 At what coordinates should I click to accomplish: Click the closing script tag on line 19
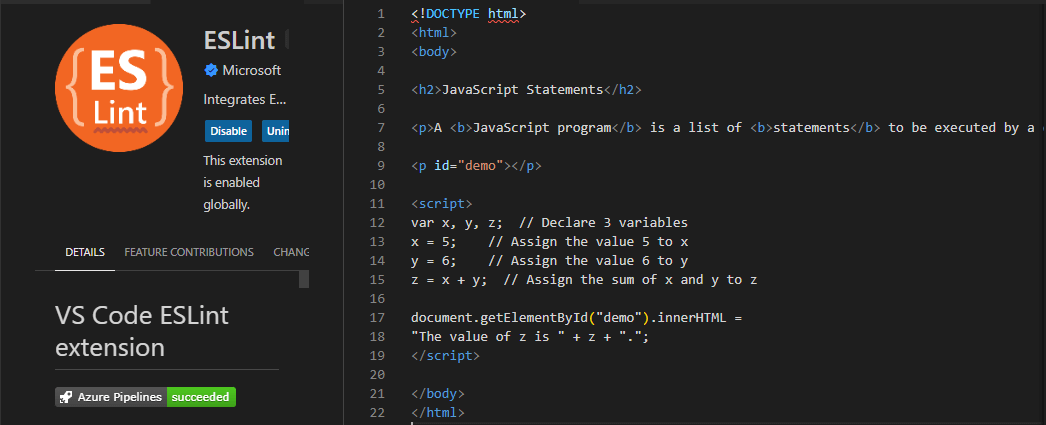tap(446, 356)
